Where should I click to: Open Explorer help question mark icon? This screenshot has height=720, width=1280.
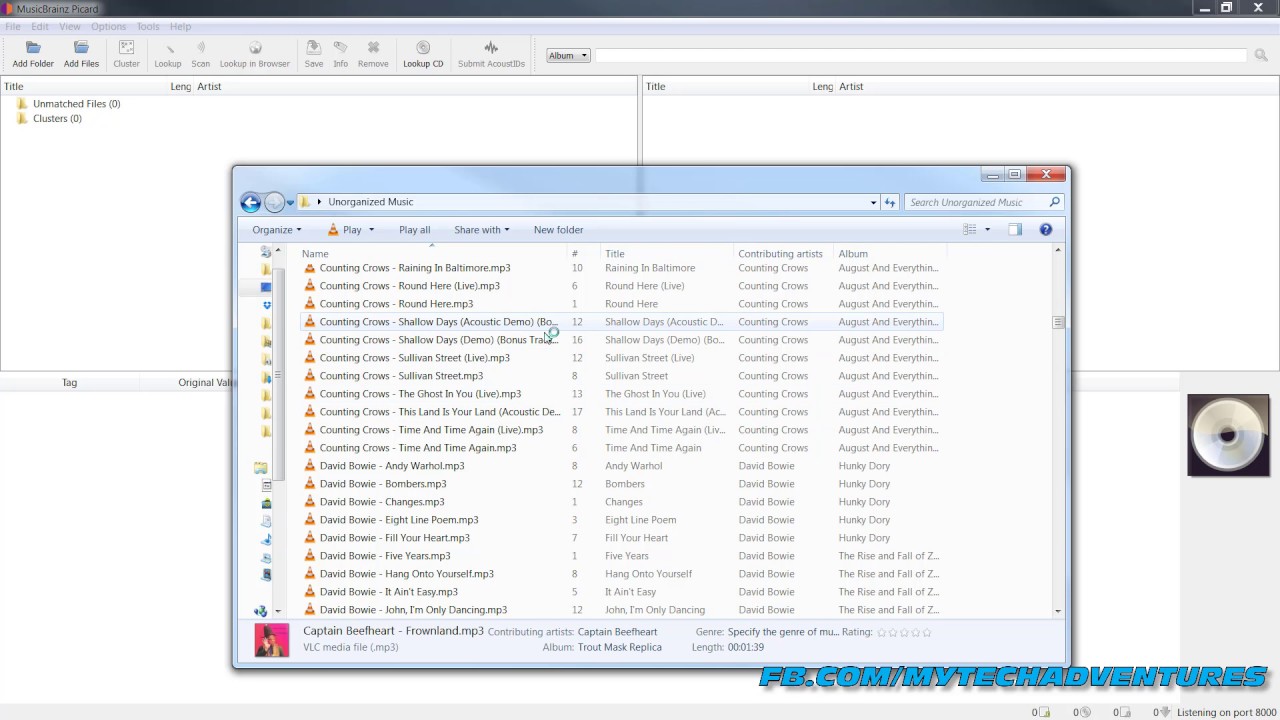tap(1046, 230)
